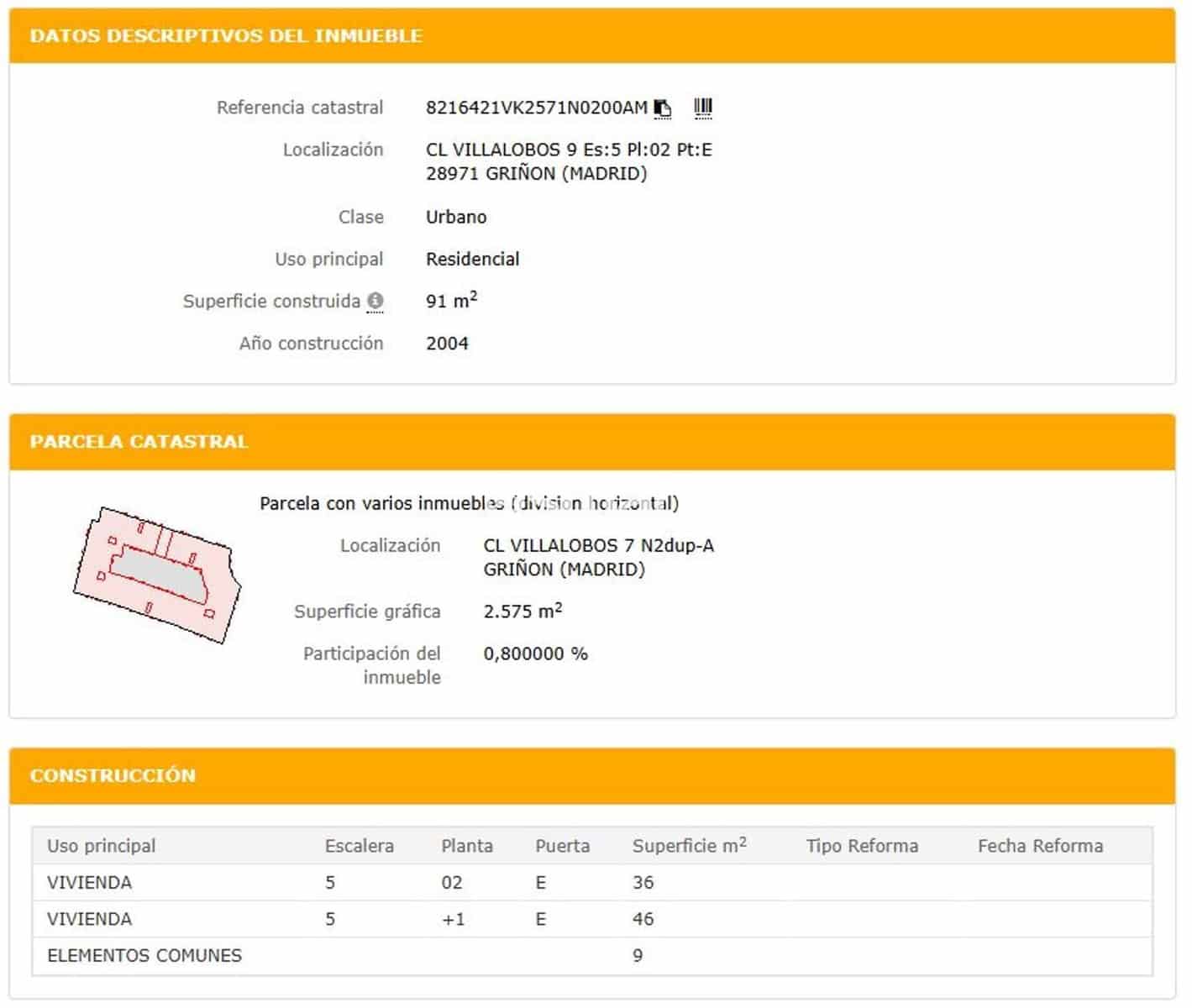Select the first VIVIENDA row in the table

(336, 882)
